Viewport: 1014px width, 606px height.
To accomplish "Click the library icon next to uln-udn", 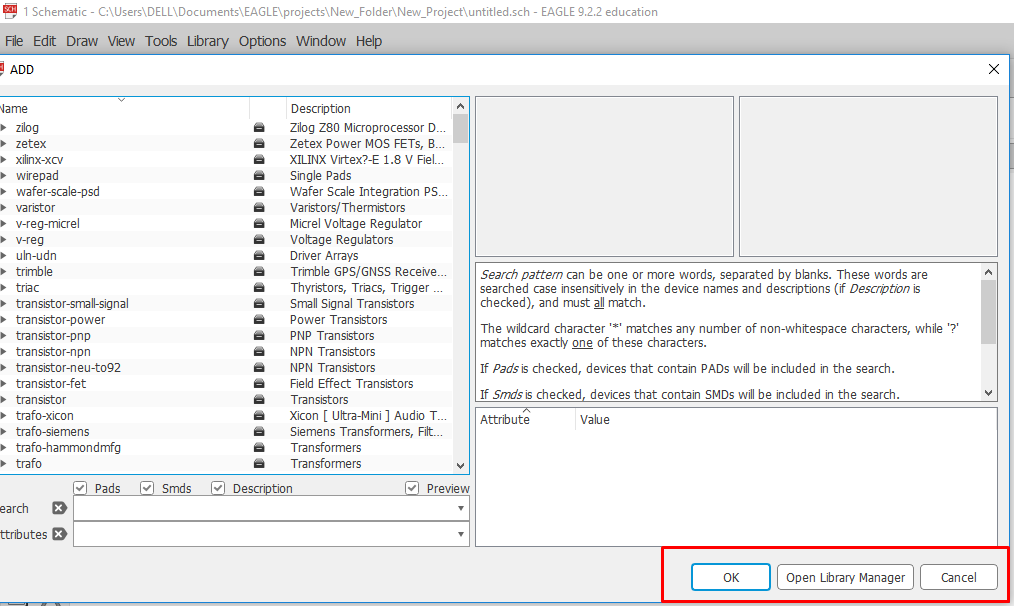I will point(259,255).
